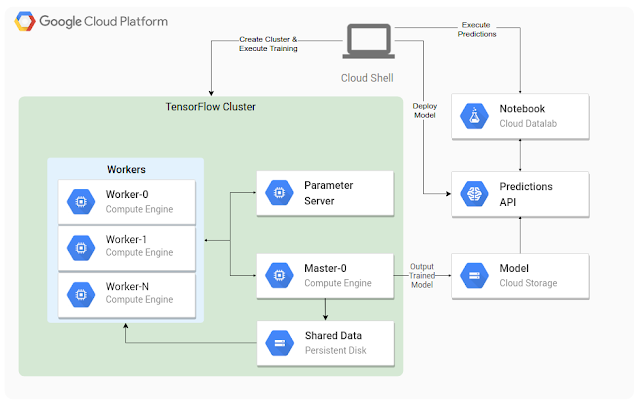640x406 pixels.
Task: Click the Cloud Shell laptop icon
Action: tap(369, 41)
